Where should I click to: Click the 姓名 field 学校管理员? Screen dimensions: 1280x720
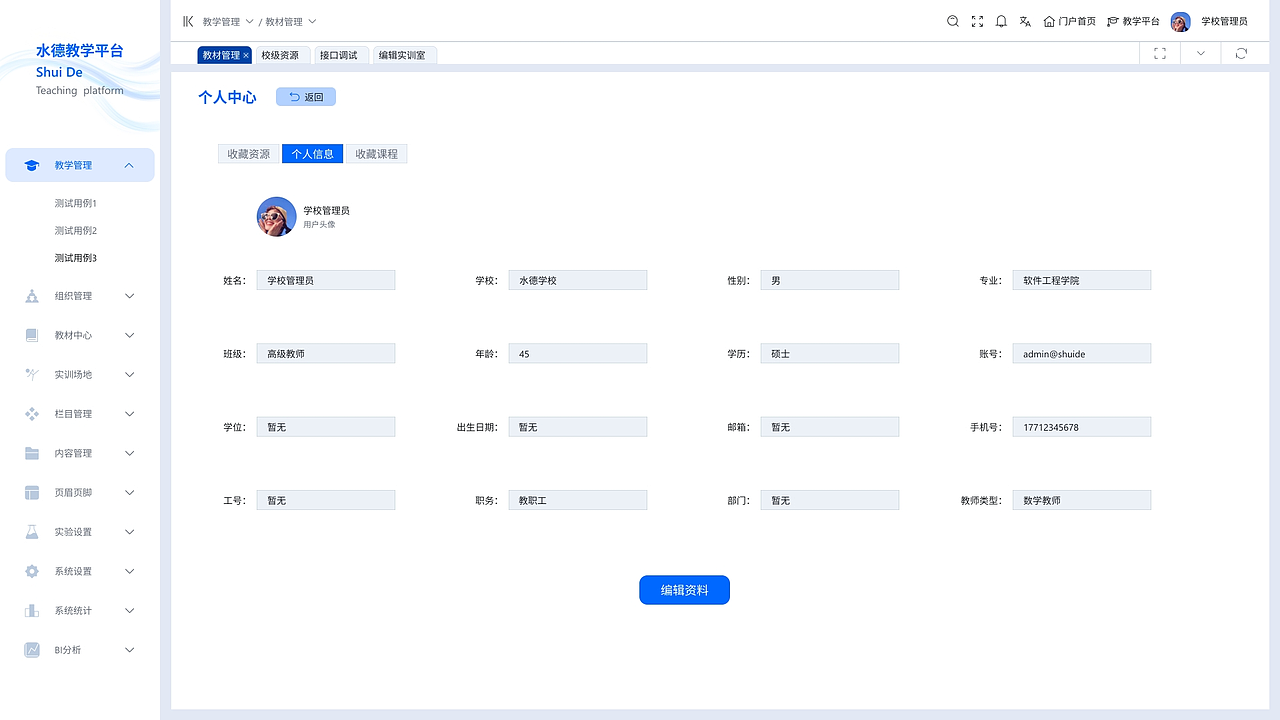point(326,281)
